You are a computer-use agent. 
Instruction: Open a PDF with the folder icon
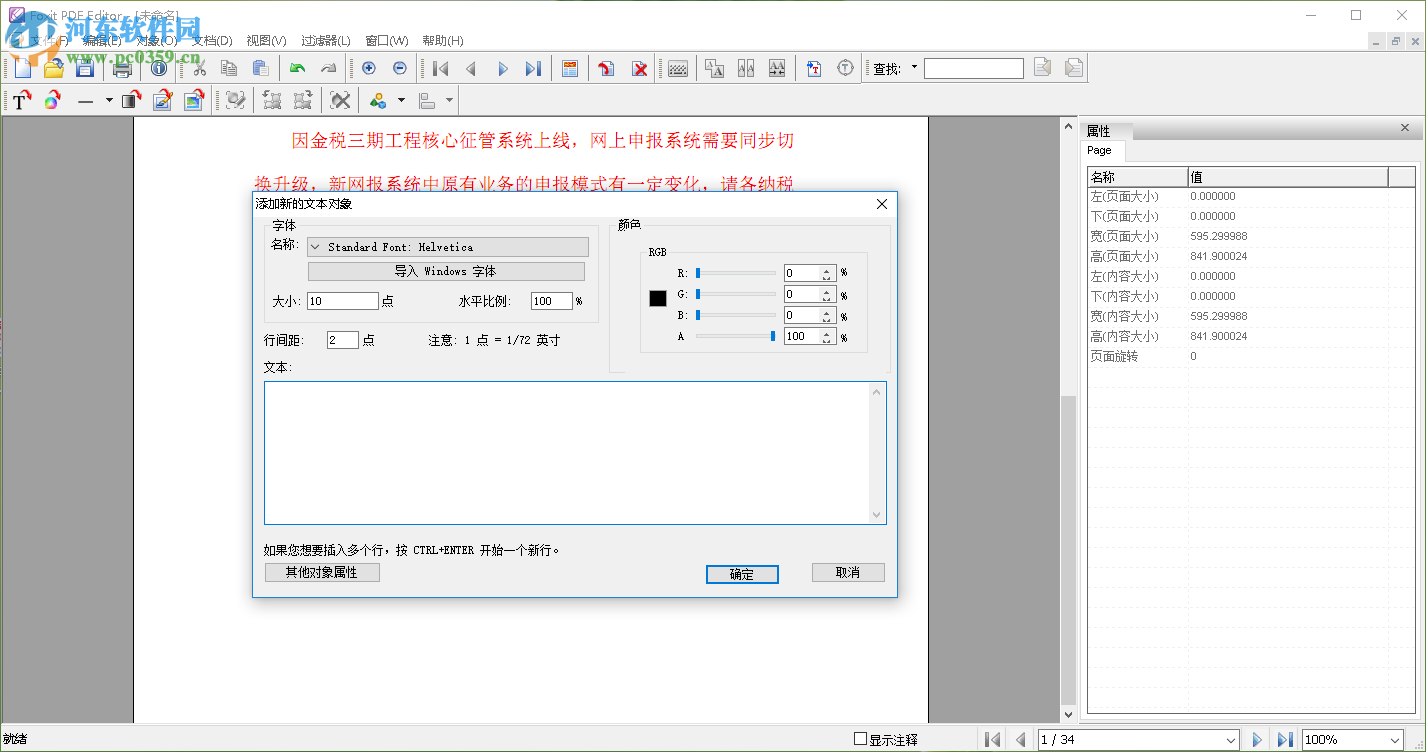pos(53,68)
